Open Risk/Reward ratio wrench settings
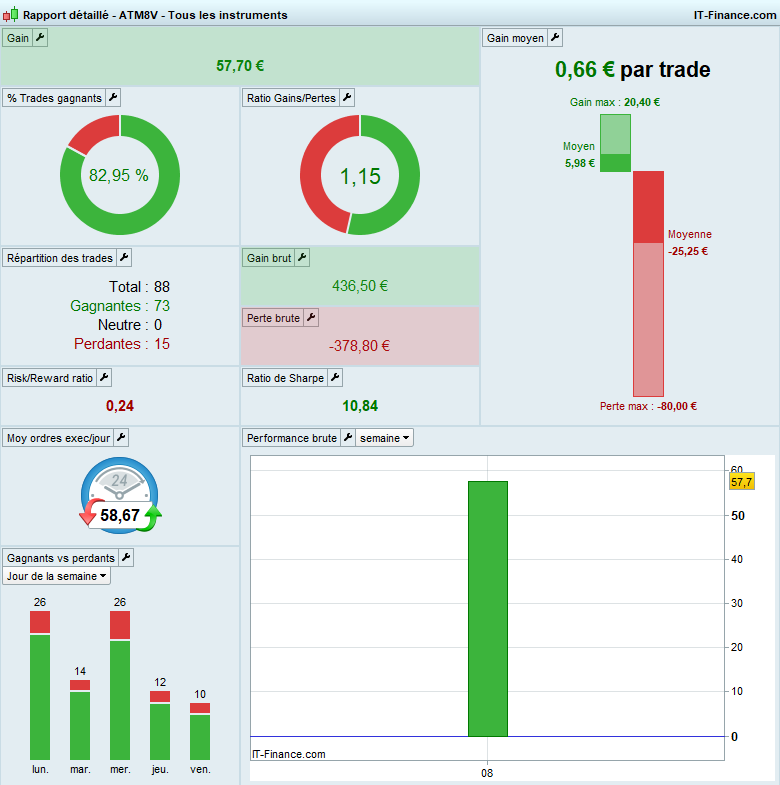Viewport: 780px width, 785px height. pyautogui.click(x=104, y=378)
